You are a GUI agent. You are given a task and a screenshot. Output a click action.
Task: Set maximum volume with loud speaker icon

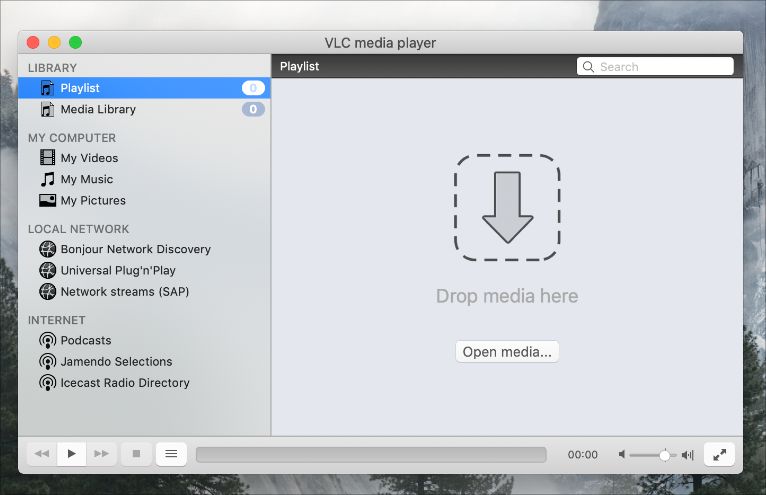point(687,455)
